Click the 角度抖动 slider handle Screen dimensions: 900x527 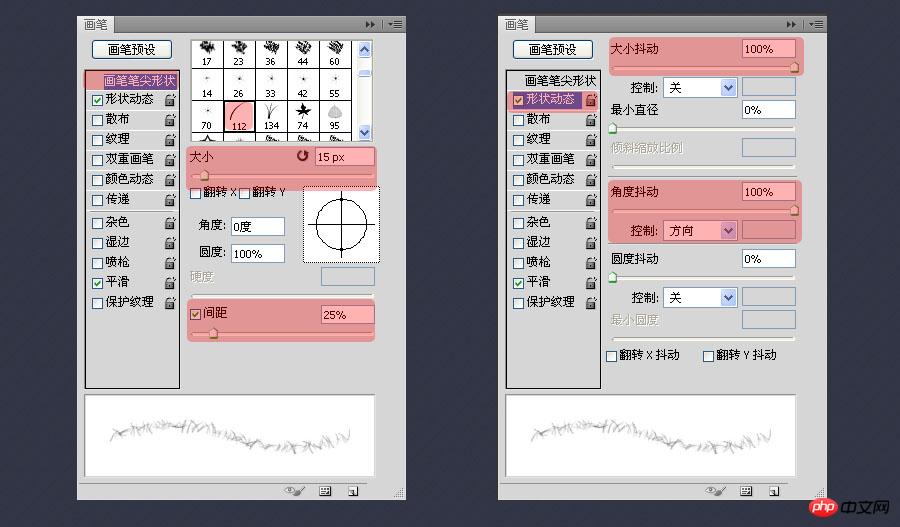point(794,210)
